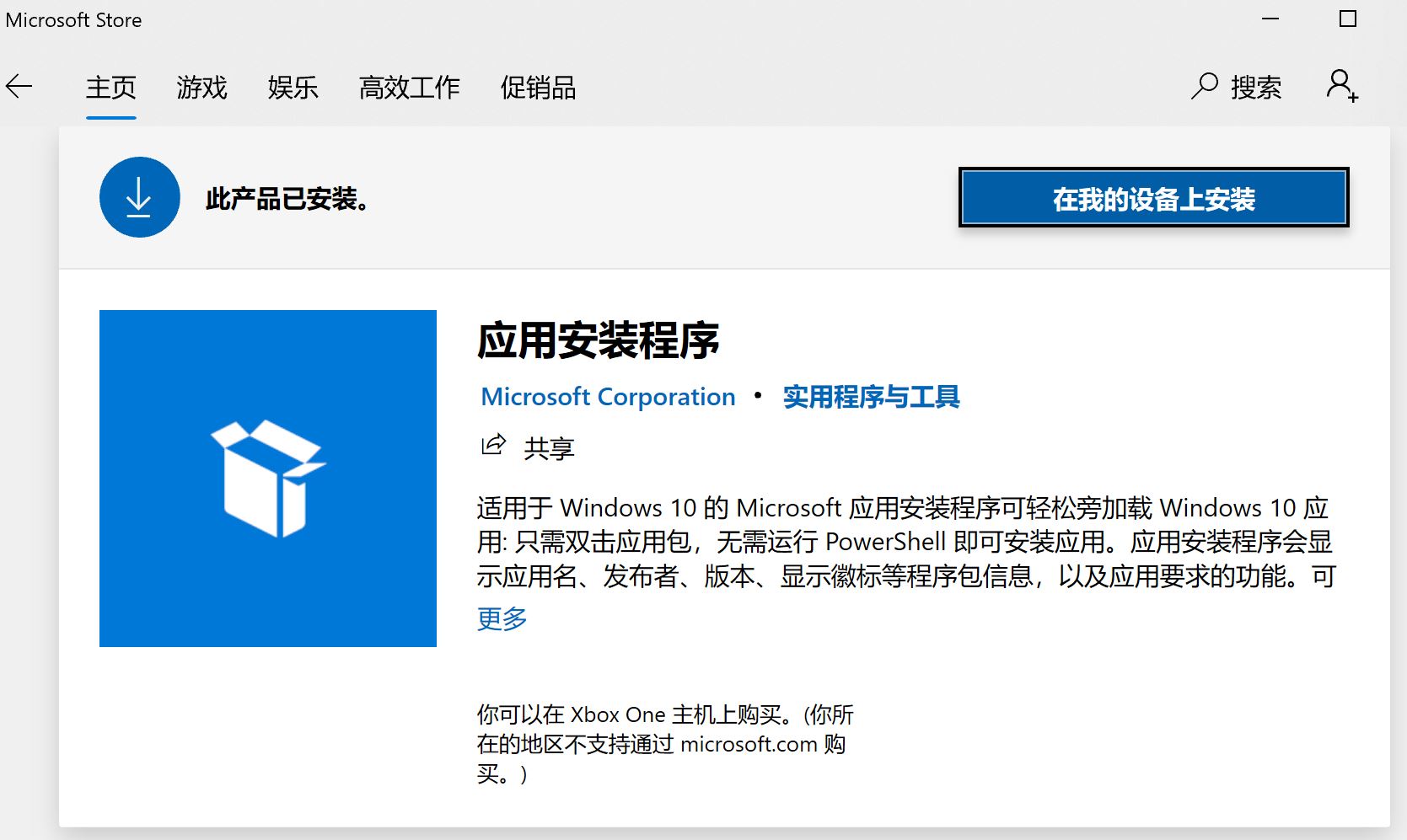Screen dimensions: 1407x840
Task: Click the Xbox One purchase notice text
Action: point(665,744)
